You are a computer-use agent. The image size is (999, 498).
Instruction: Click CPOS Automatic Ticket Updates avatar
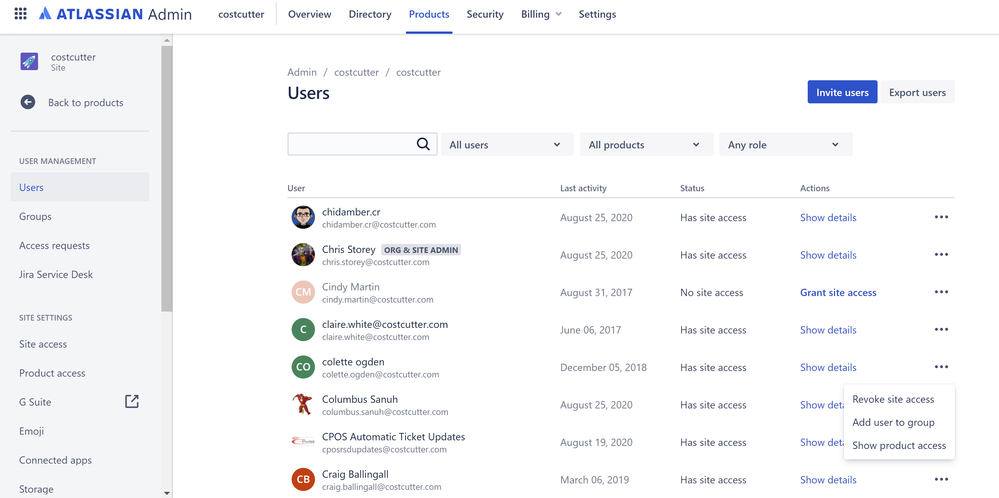coord(303,442)
